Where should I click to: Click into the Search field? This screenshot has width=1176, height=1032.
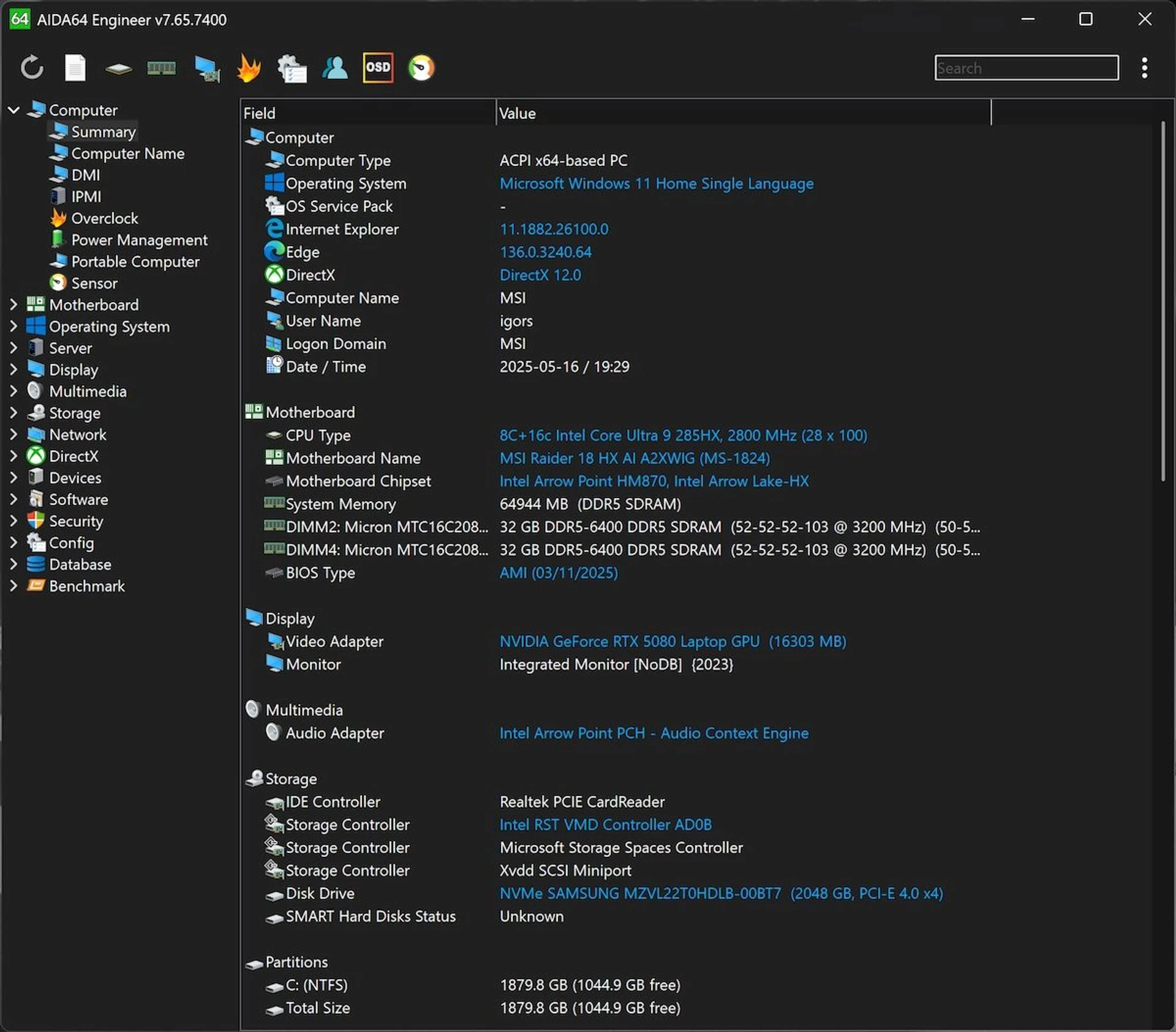tap(1027, 67)
